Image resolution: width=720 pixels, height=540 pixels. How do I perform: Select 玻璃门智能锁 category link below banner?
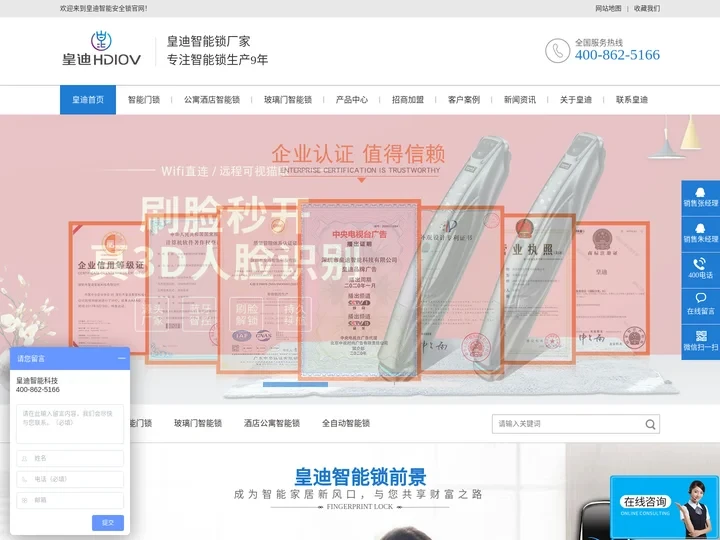(198, 423)
